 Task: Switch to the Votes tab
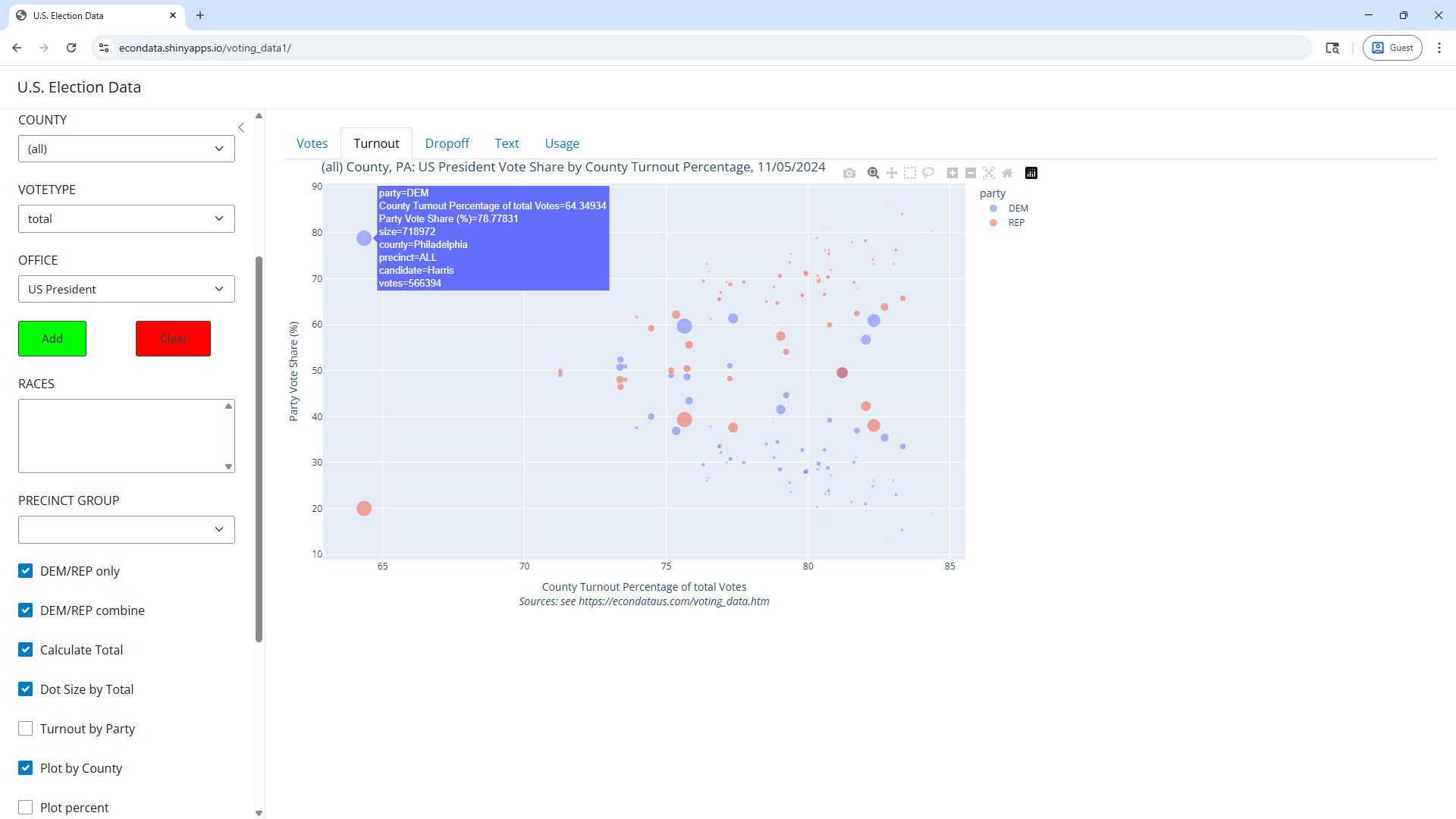point(312,143)
